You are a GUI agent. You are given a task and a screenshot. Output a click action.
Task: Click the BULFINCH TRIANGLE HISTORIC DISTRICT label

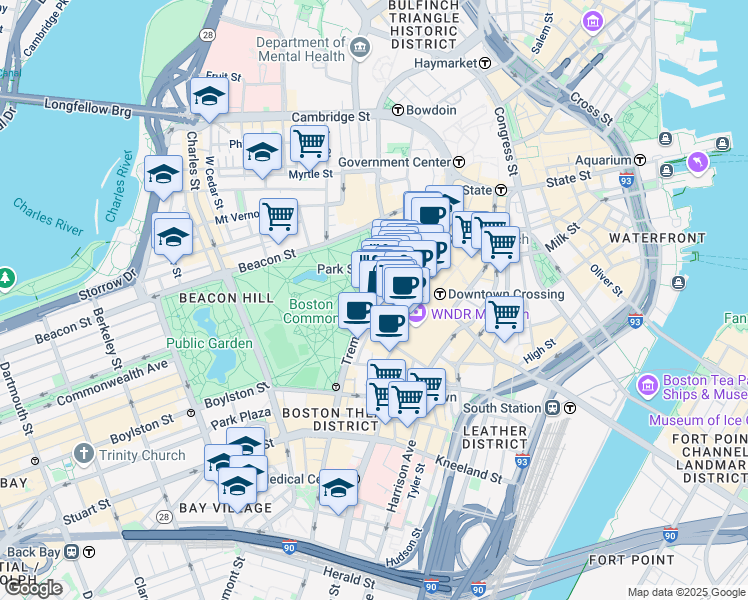(x=424, y=25)
